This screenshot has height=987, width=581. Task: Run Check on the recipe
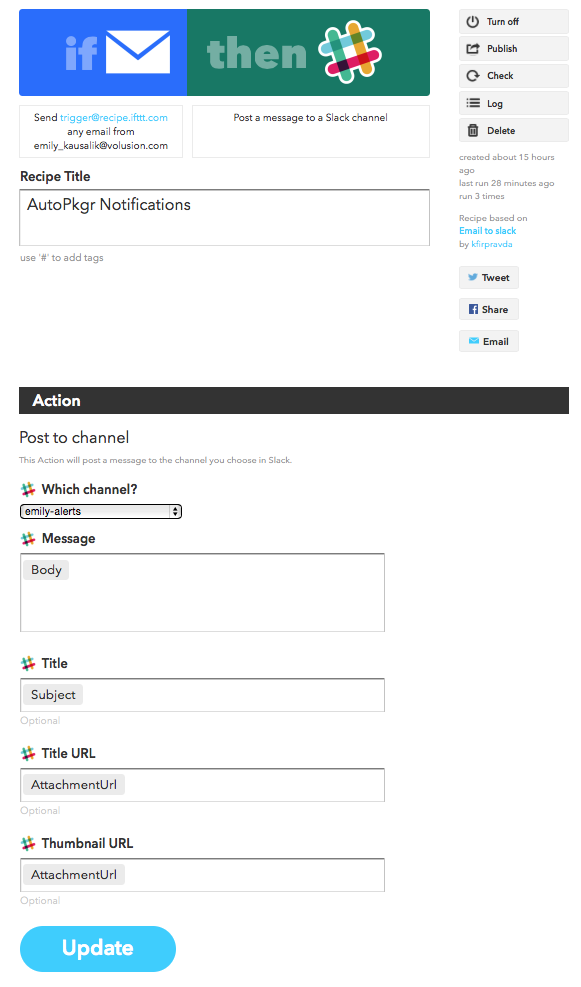pyautogui.click(x=513, y=76)
